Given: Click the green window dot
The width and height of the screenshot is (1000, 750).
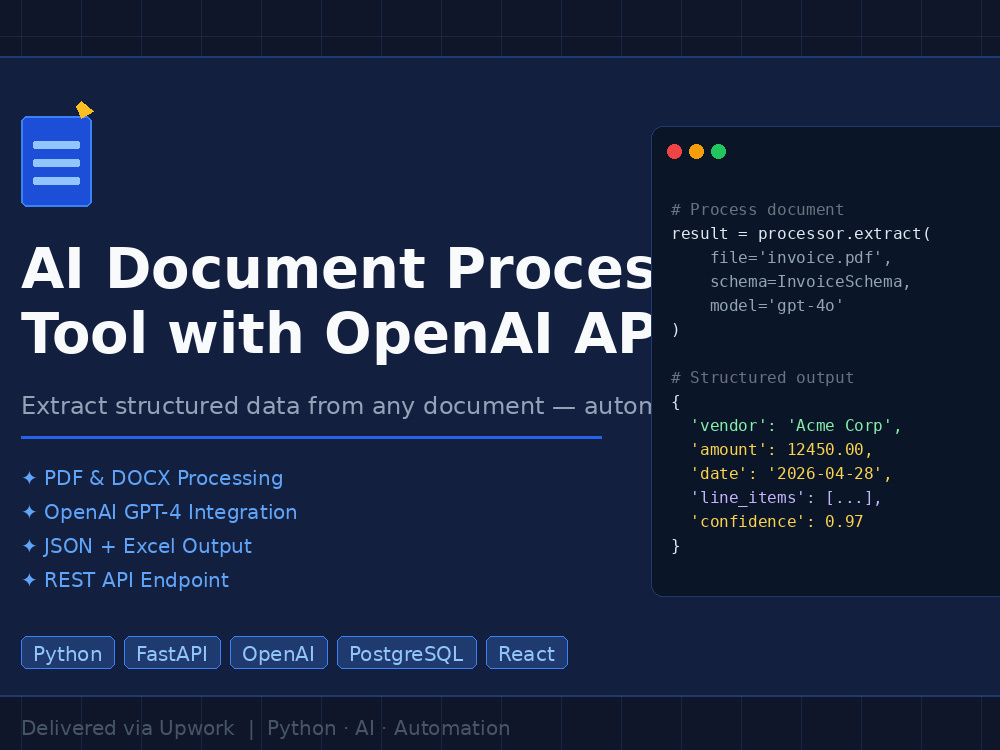Looking at the screenshot, I should [x=718, y=151].
